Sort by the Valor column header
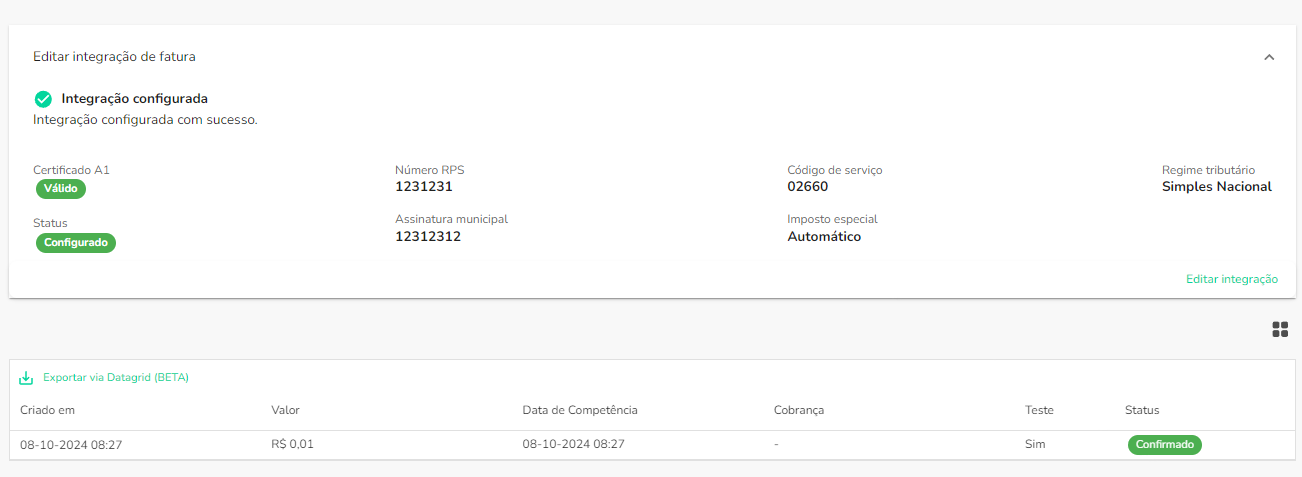Image resolution: width=1302 pixels, height=477 pixels. 285,410
